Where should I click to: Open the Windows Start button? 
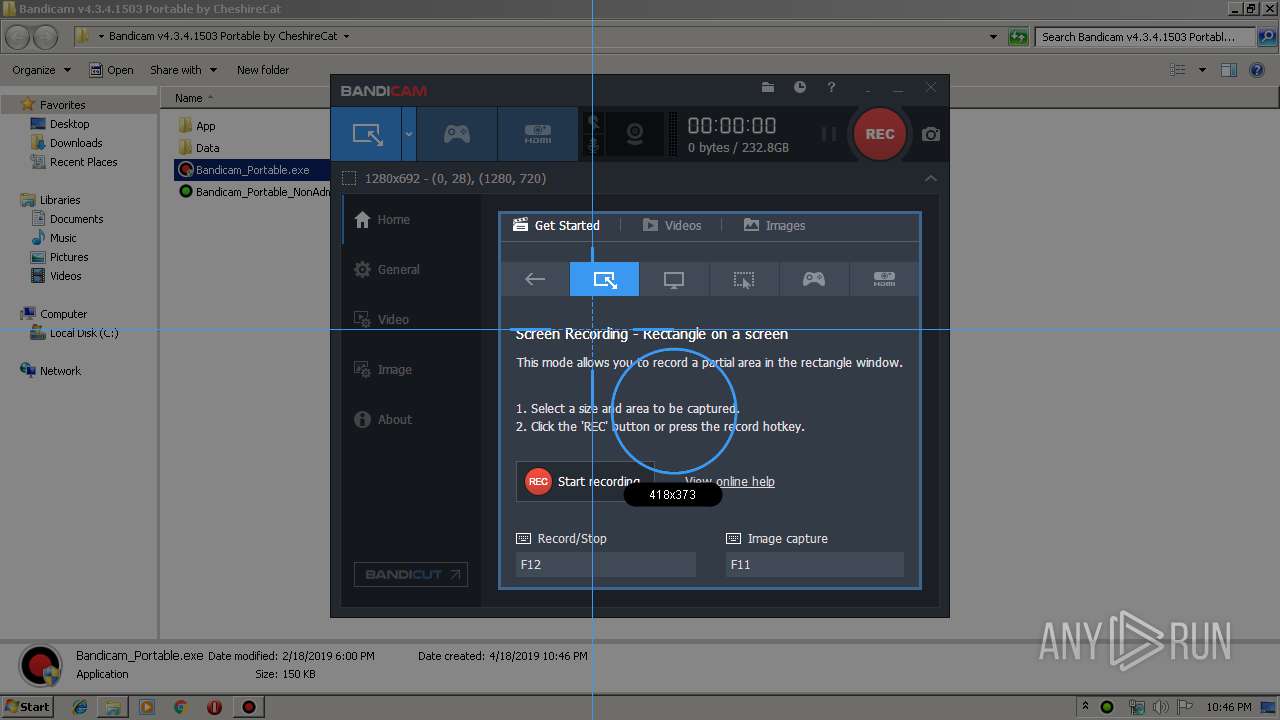coord(27,706)
